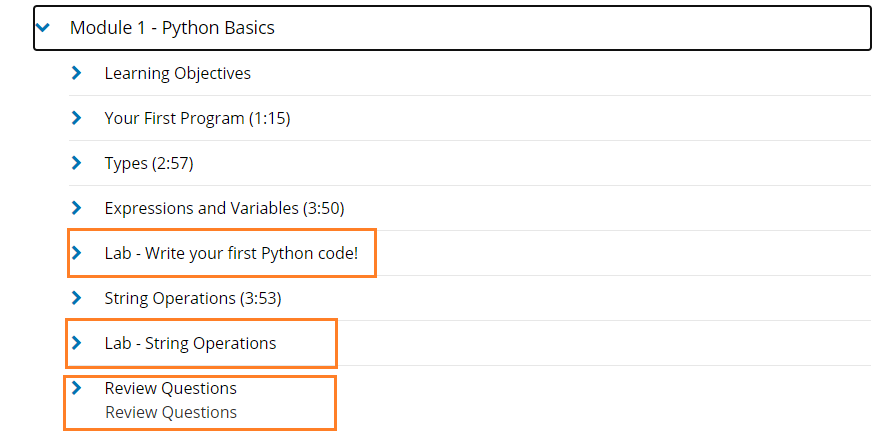Open the Review Questions section title

coord(171,389)
